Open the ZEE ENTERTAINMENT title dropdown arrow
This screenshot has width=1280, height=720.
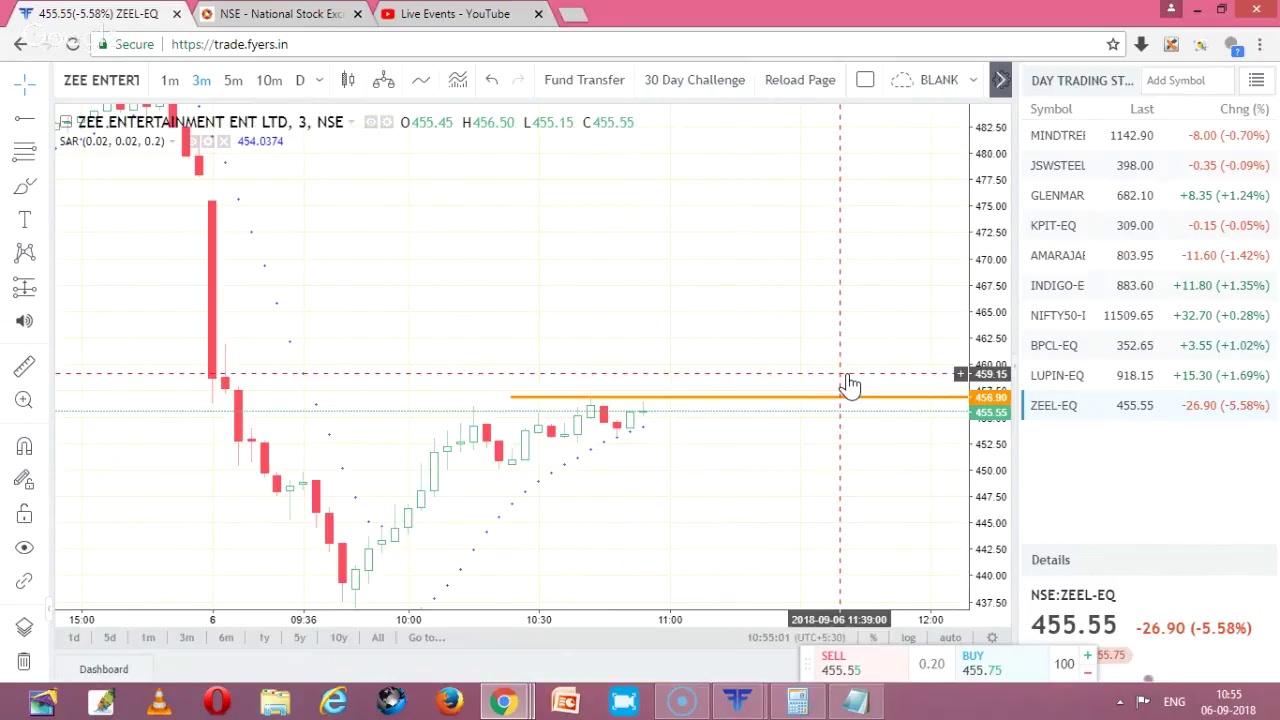351,122
